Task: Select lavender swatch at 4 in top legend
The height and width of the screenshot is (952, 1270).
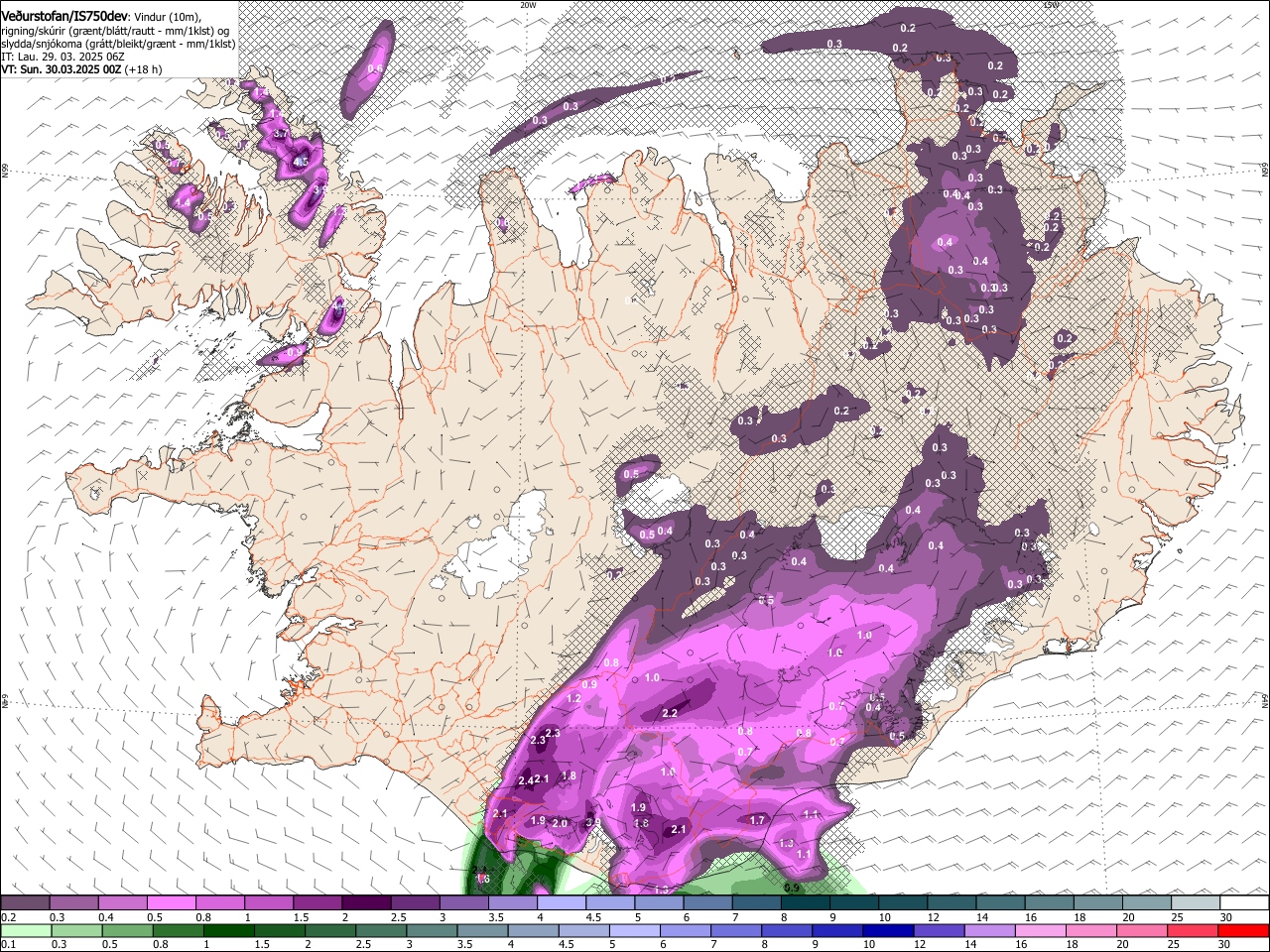Action: 561,902
